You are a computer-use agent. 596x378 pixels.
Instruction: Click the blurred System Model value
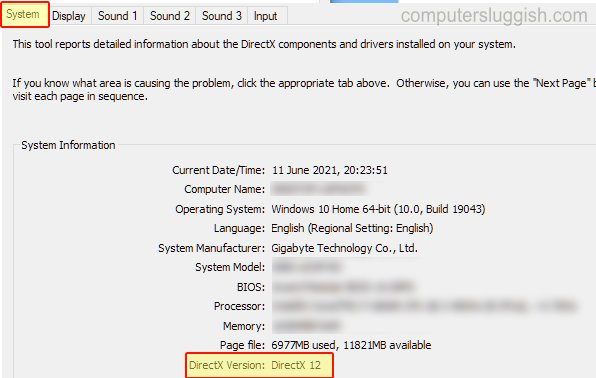coord(307,267)
